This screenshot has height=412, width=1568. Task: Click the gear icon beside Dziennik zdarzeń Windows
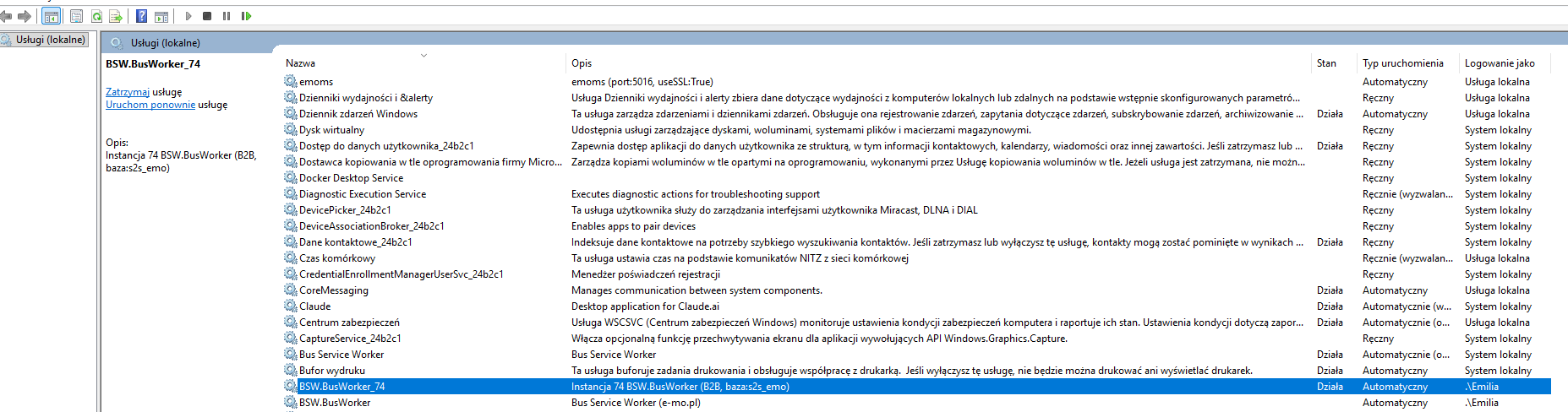point(290,114)
